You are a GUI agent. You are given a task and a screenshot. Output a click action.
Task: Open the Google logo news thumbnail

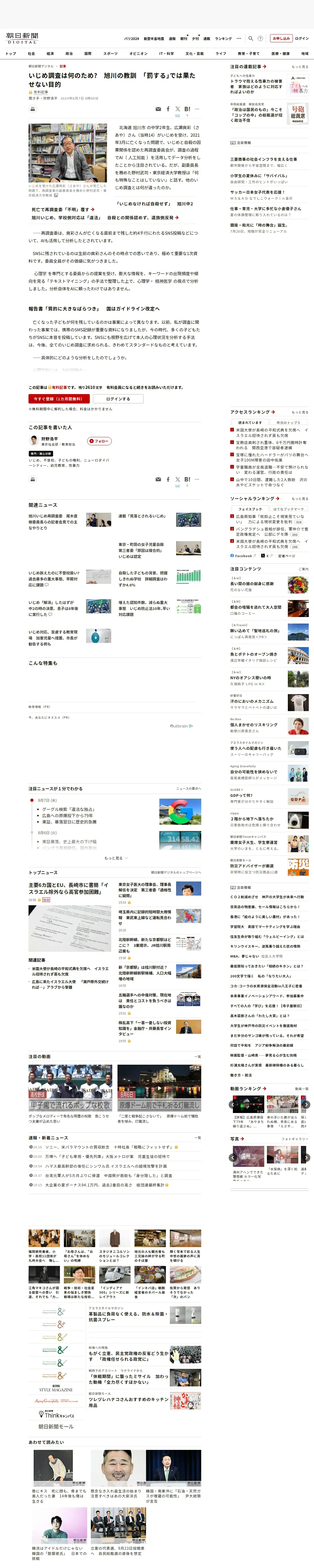click(x=180, y=811)
